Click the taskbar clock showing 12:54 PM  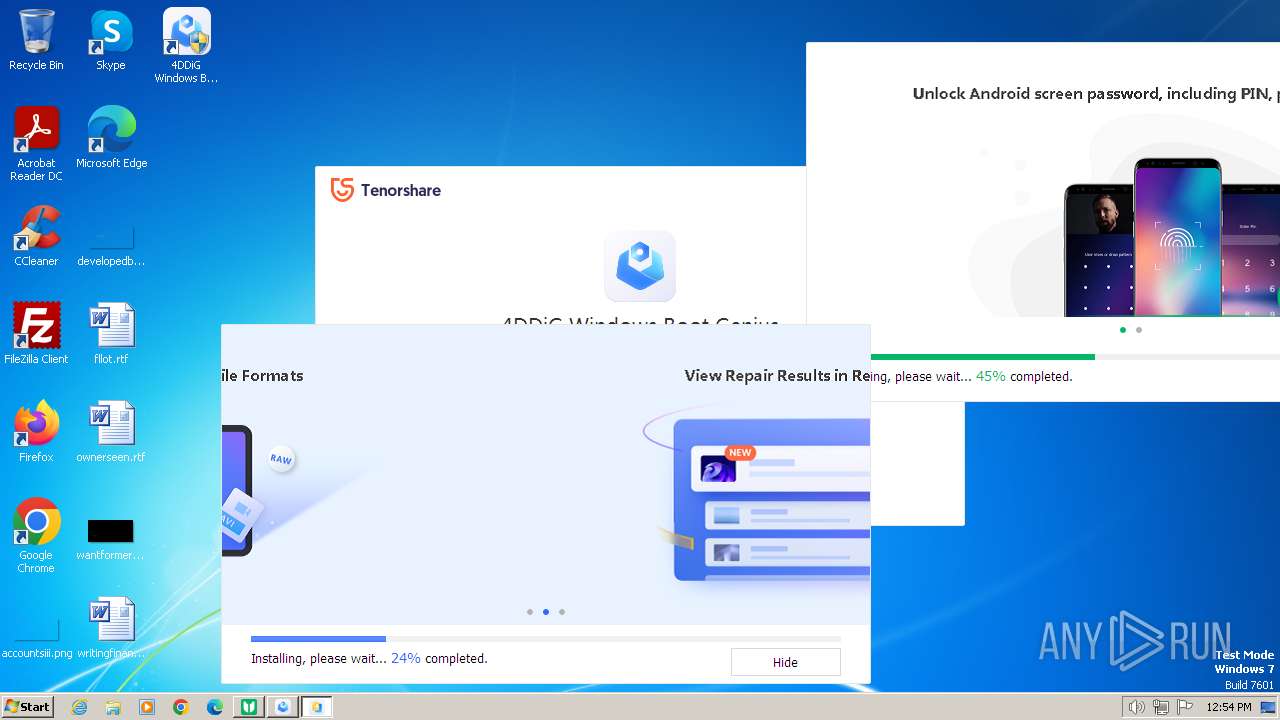[x=1228, y=707]
